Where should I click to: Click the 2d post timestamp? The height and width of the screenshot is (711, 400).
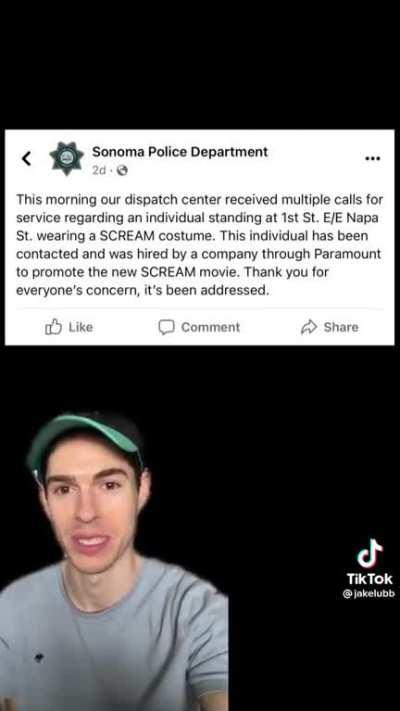99,170
